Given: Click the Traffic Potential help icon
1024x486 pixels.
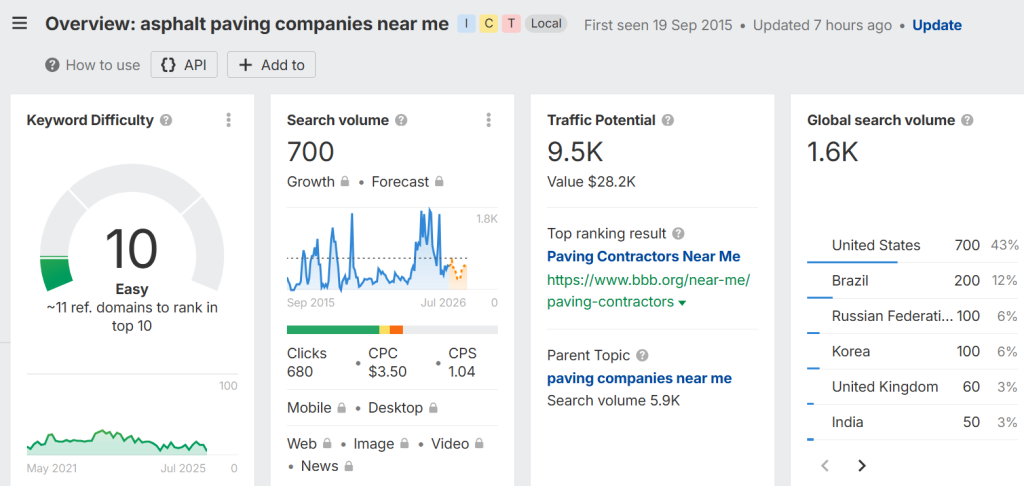Looking at the screenshot, I should pyautogui.click(x=668, y=120).
